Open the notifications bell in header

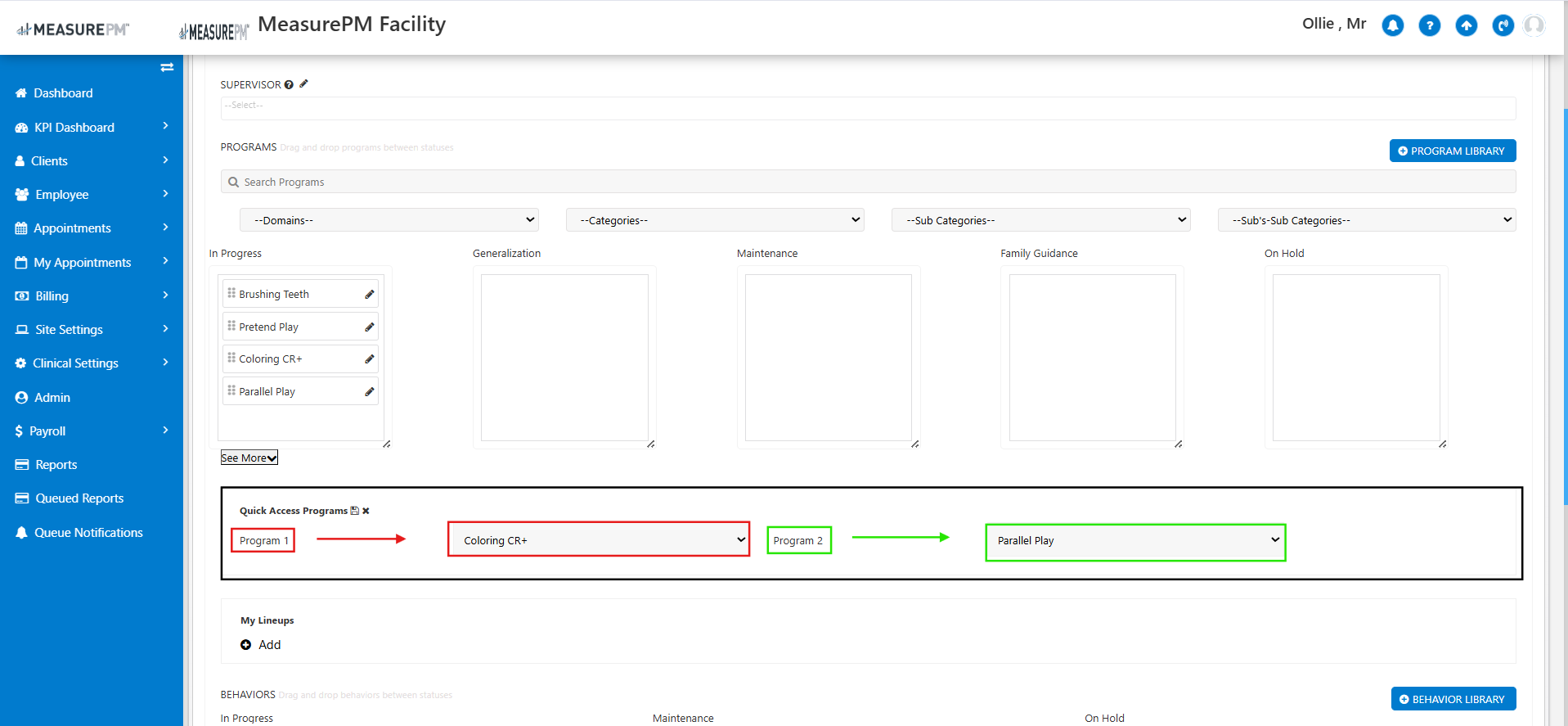point(1392,25)
